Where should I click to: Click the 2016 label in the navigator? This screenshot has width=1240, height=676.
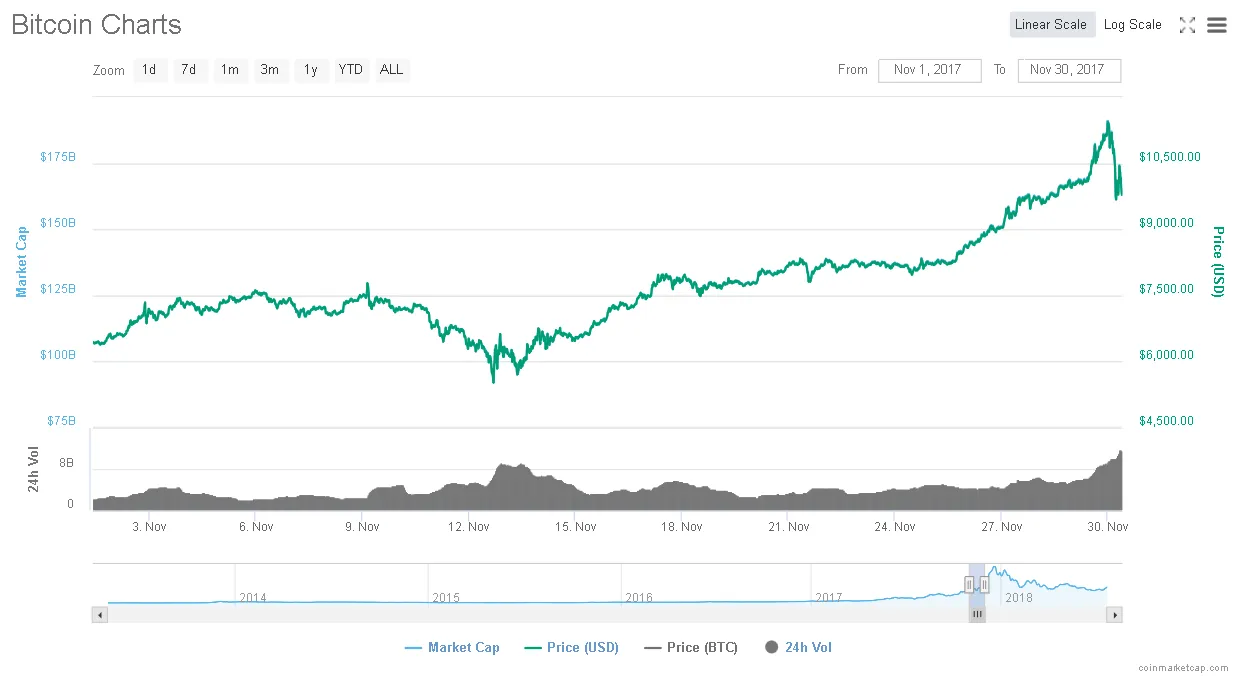tap(639, 598)
